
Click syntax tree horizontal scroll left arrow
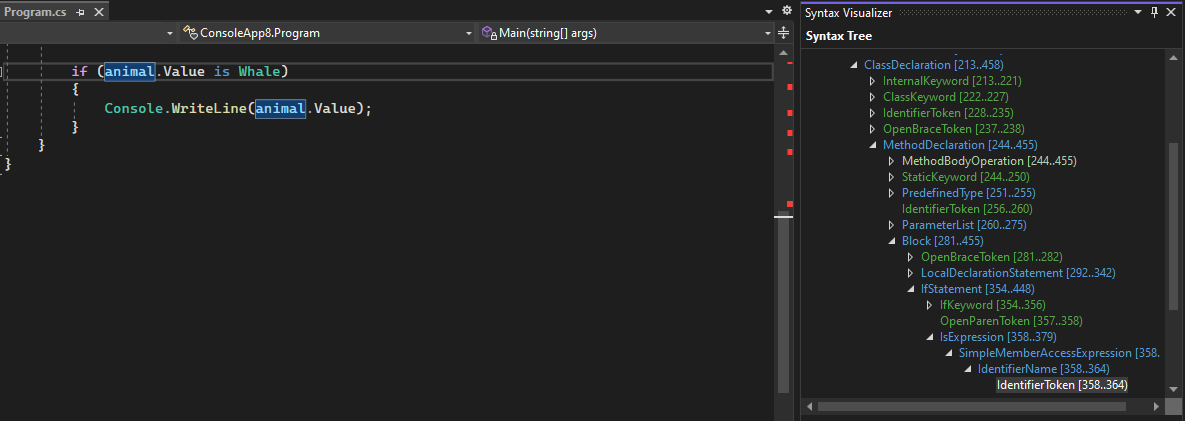(x=811, y=407)
